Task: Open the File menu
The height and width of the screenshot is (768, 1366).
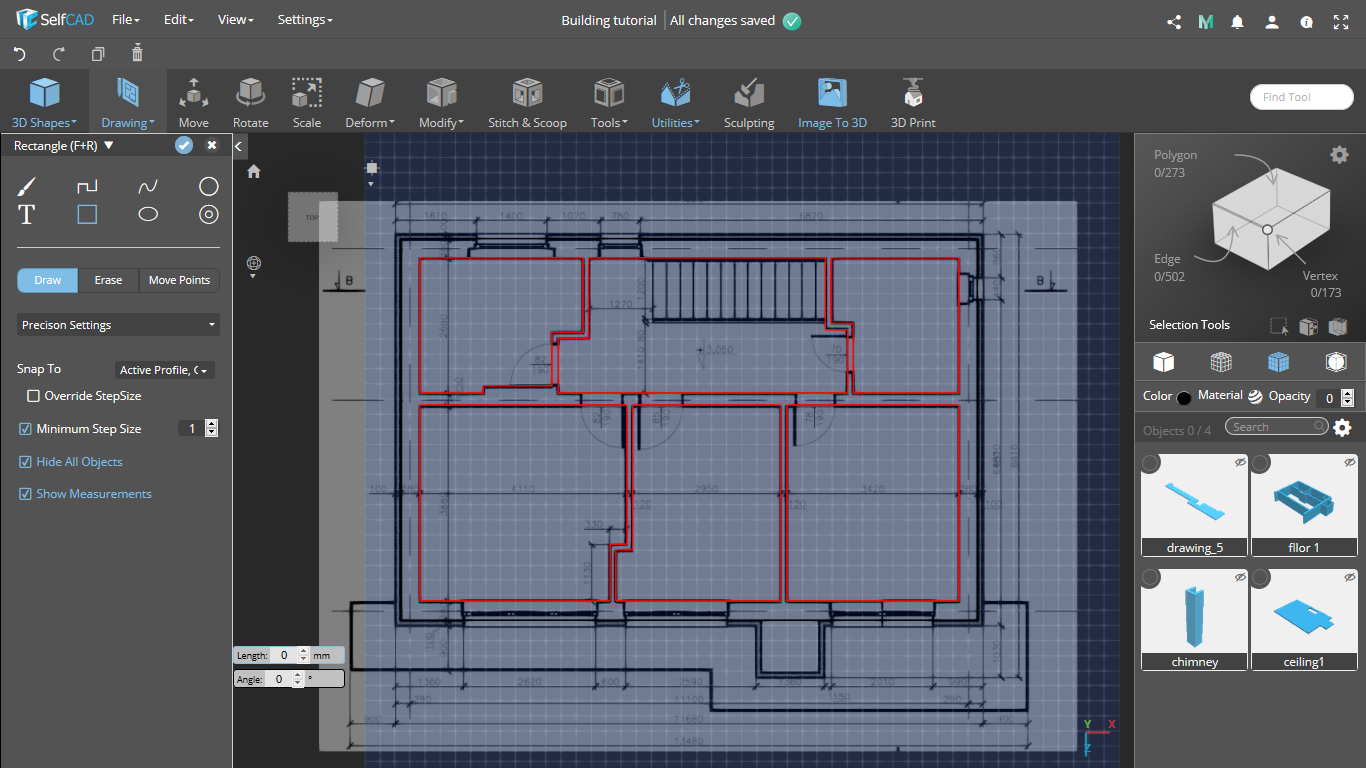Action: coord(126,20)
